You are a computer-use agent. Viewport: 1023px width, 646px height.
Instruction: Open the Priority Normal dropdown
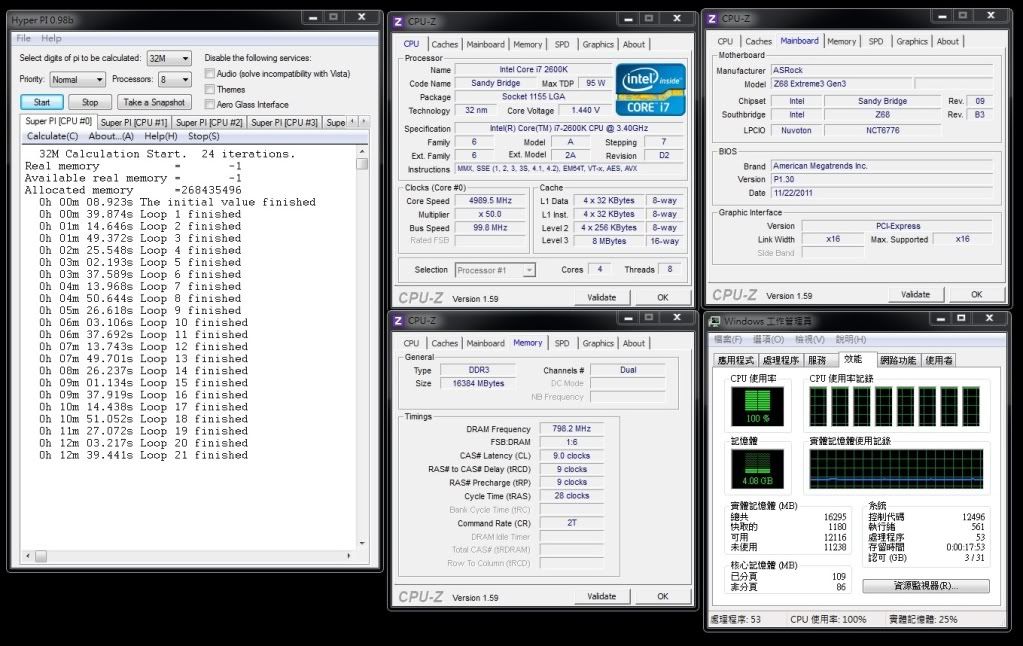click(x=78, y=80)
